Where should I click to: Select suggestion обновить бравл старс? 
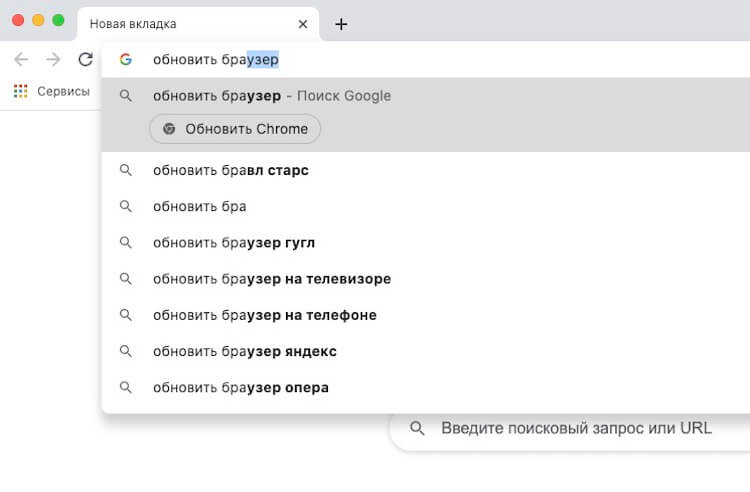pos(426,170)
